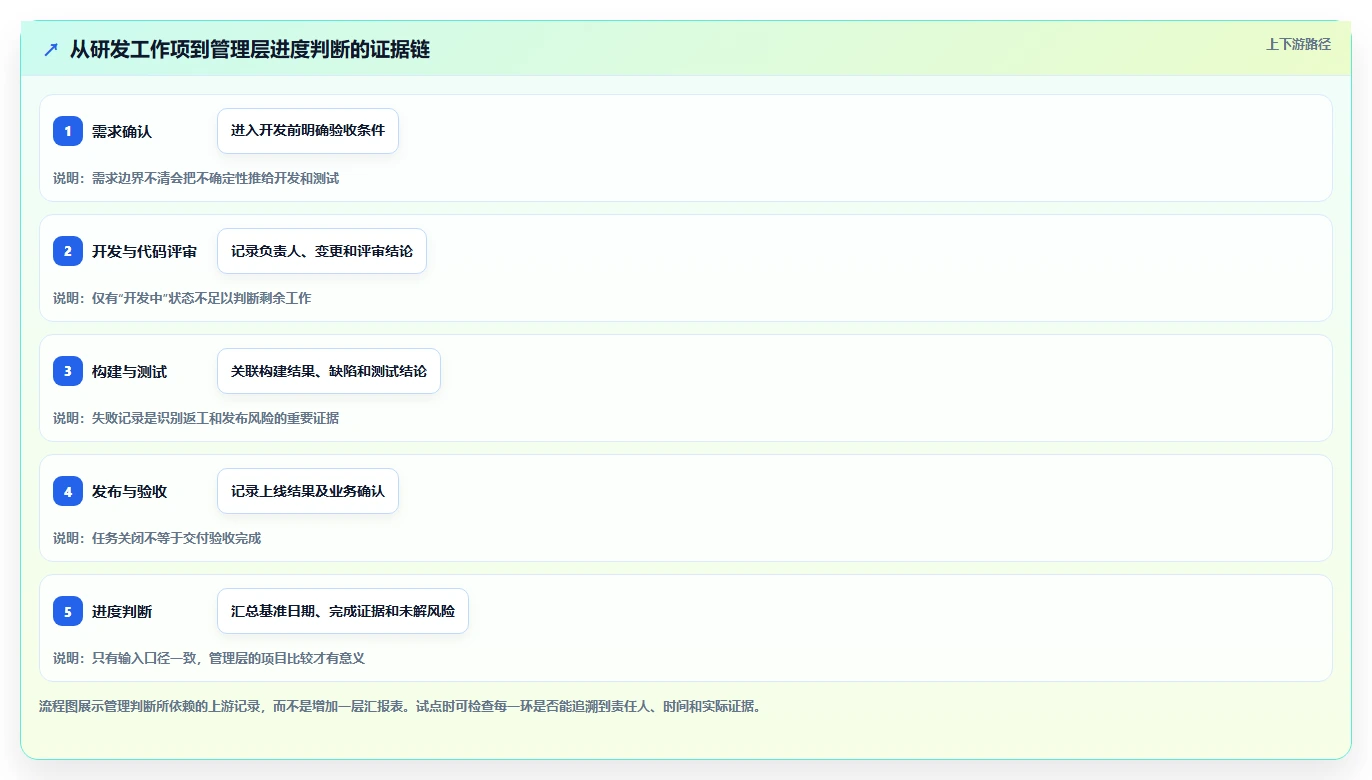Click the arrow icon beside the title
The image size is (1372, 780).
tap(51, 49)
